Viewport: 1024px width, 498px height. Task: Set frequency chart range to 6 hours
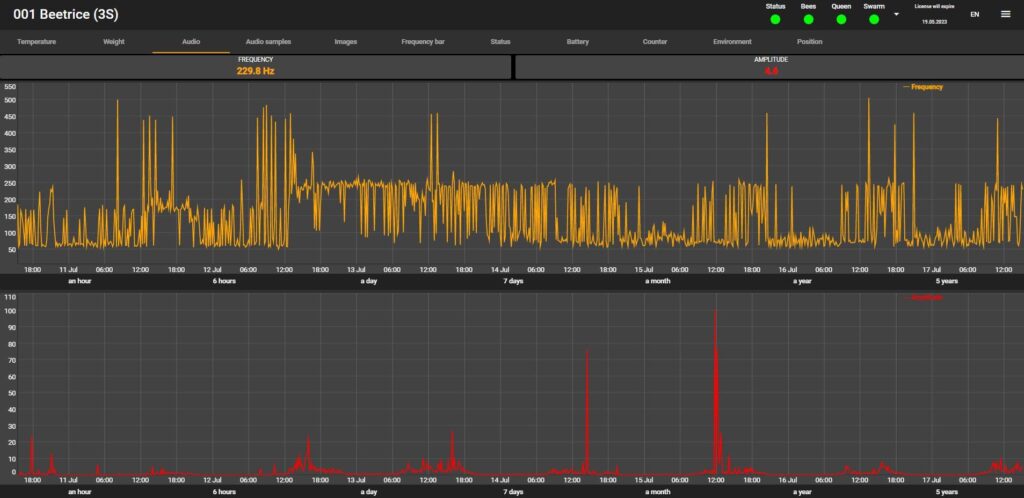(224, 281)
